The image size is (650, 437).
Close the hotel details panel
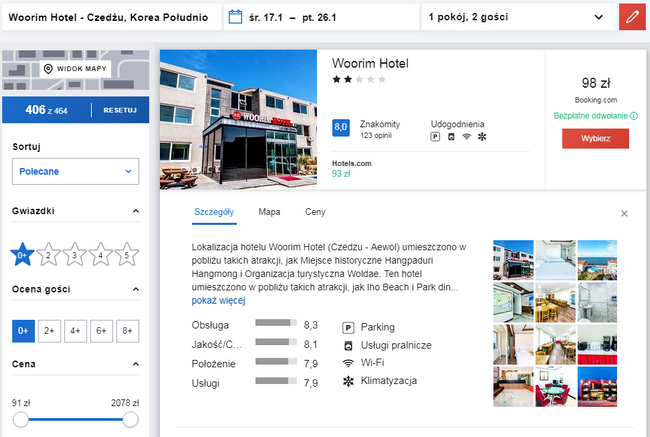(624, 214)
